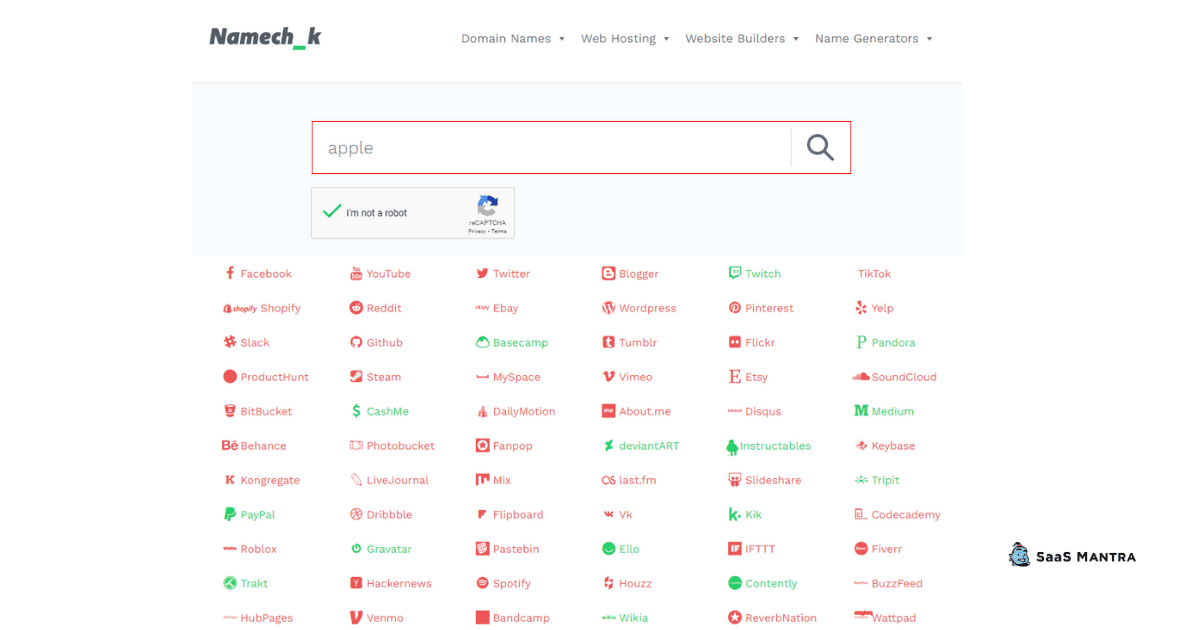The image size is (1200, 630).
Task: Click the ProductHunt circle icon
Action: click(x=230, y=377)
